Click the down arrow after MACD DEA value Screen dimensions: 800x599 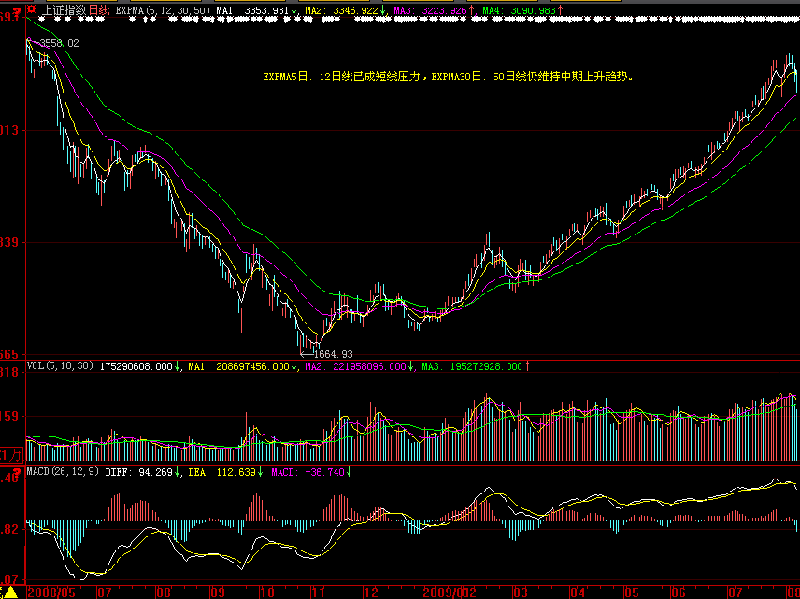point(261,472)
